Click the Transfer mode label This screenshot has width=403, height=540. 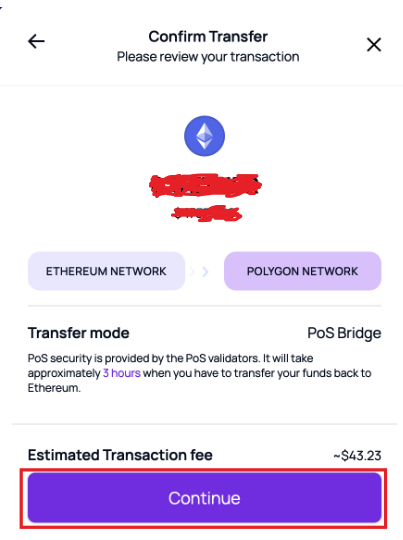(x=79, y=333)
